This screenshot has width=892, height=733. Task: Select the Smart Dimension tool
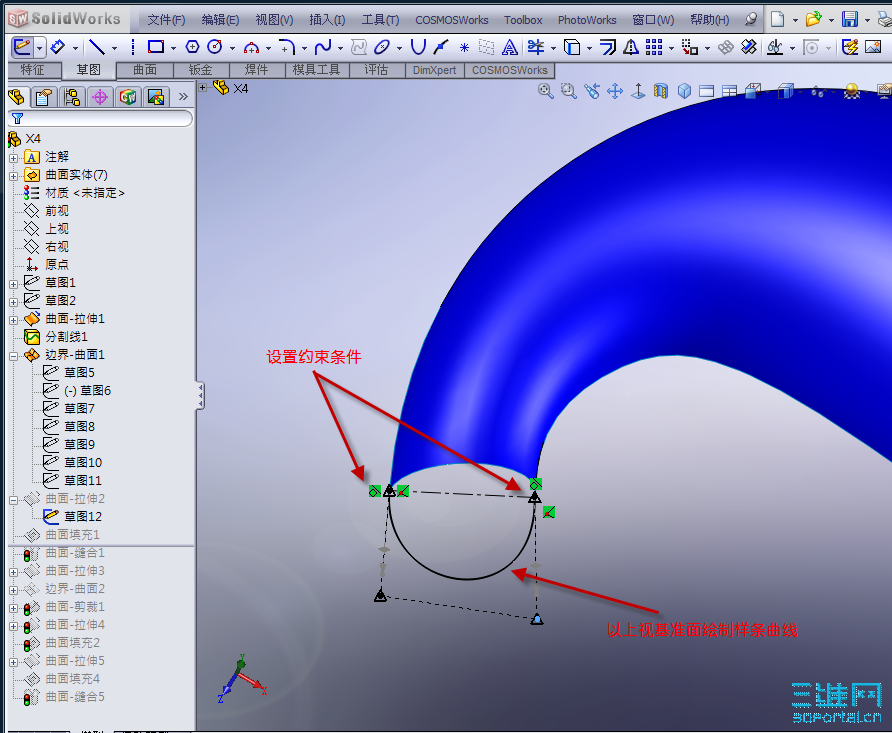57,47
